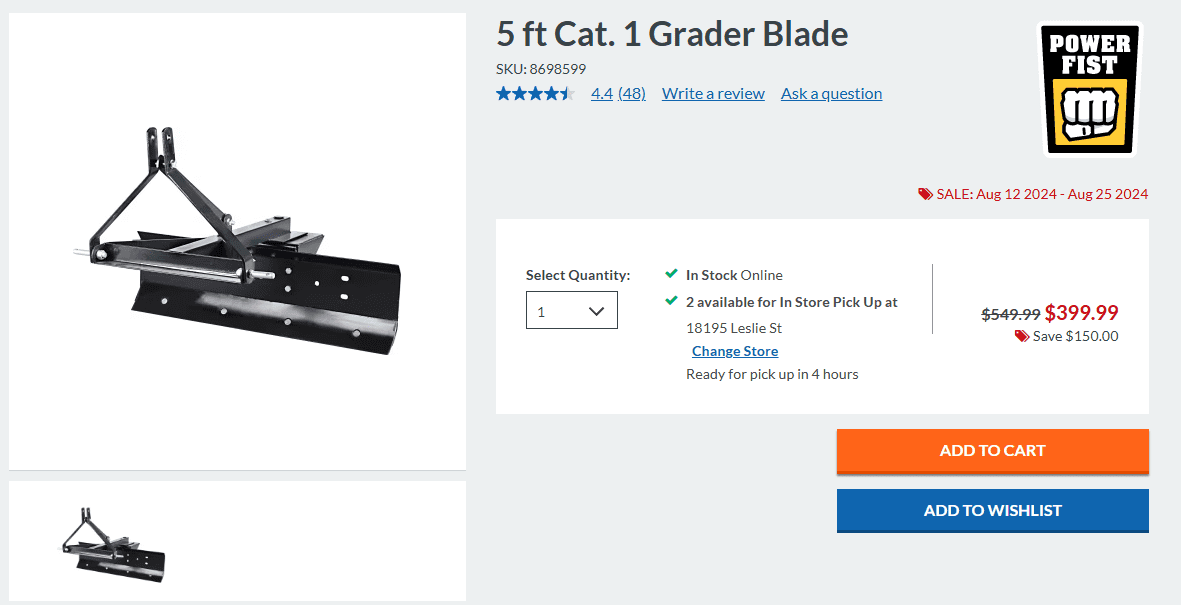Click the 5 ft Cat. 1 Grader Blade title

point(672,35)
